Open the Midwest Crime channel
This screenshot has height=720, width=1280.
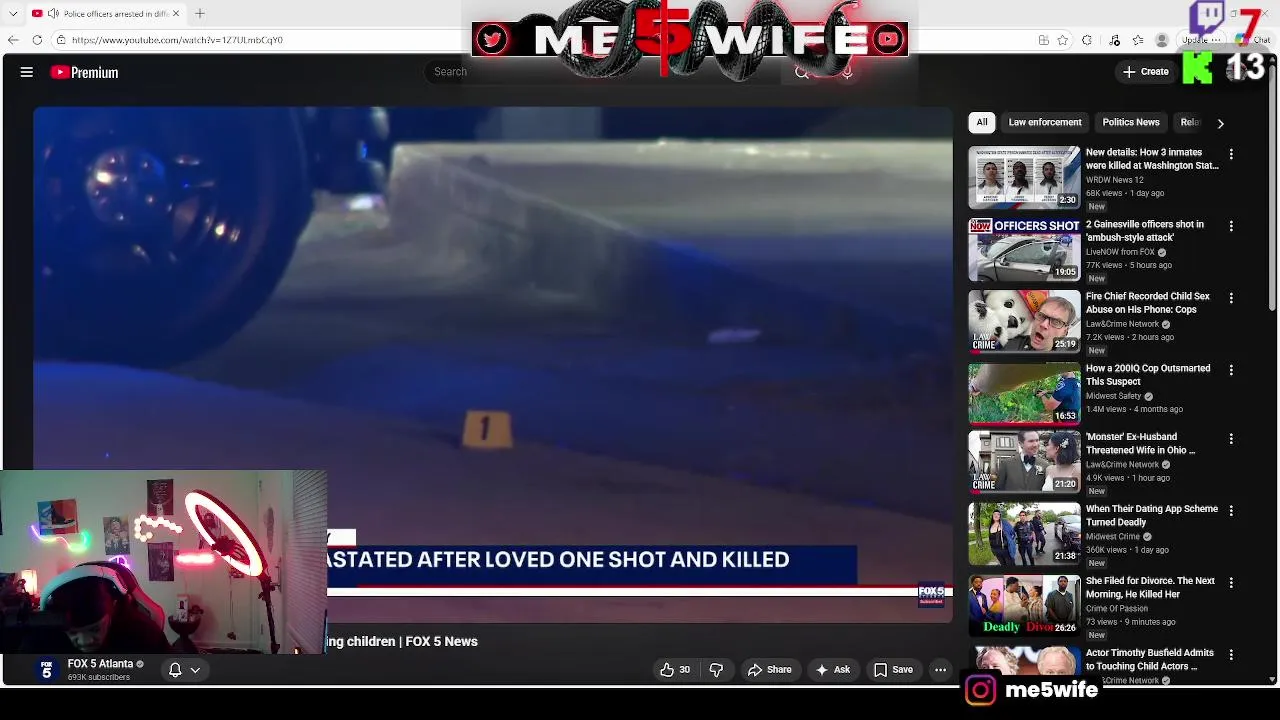point(1112,536)
